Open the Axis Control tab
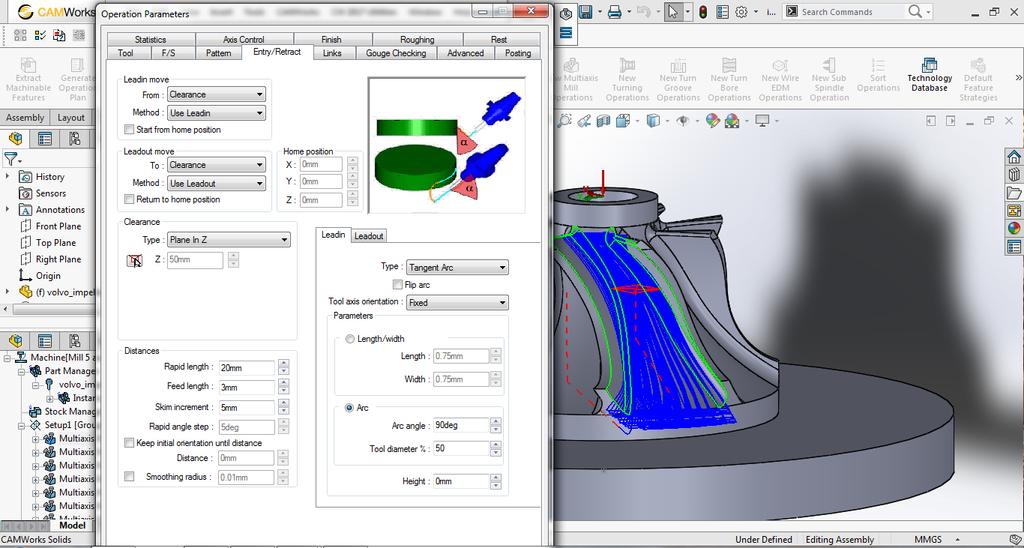 (244, 39)
